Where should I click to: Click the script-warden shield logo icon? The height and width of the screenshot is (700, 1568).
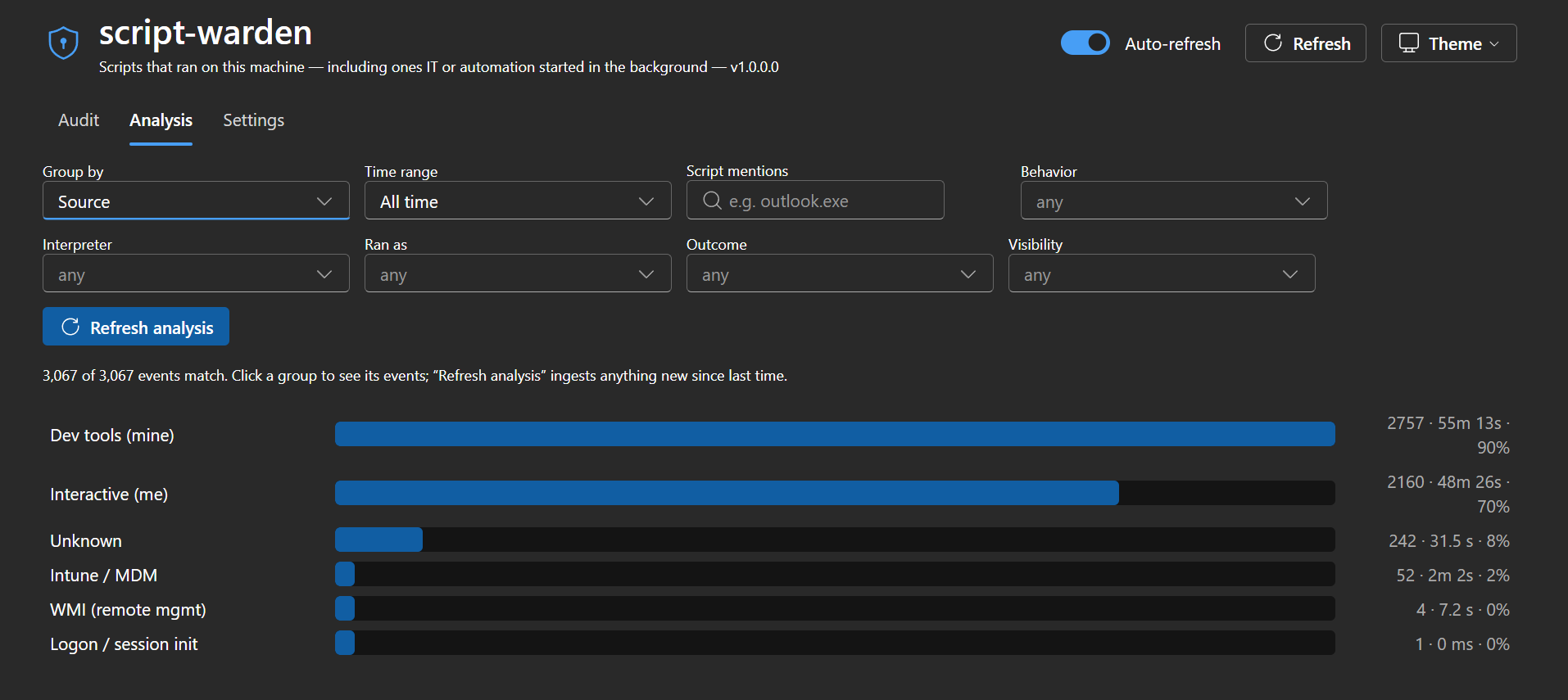pyautogui.click(x=63, y=43)
